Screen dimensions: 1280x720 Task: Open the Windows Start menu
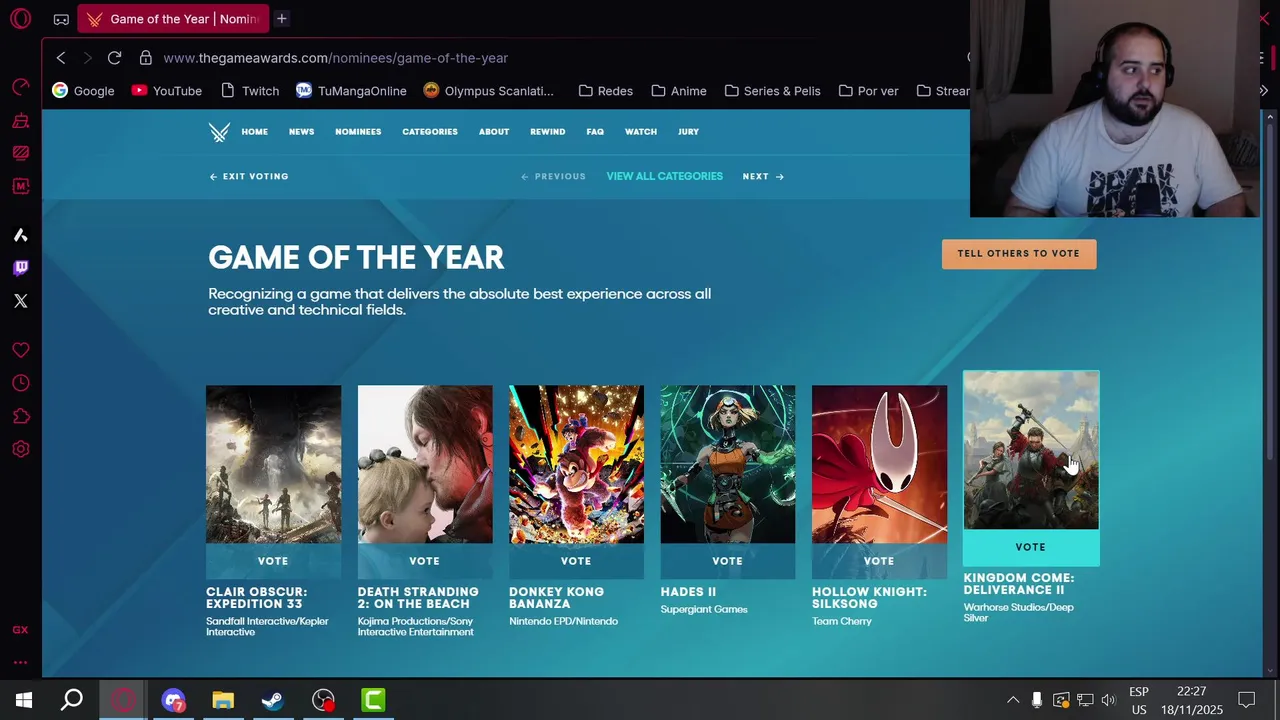coord(24,700)
